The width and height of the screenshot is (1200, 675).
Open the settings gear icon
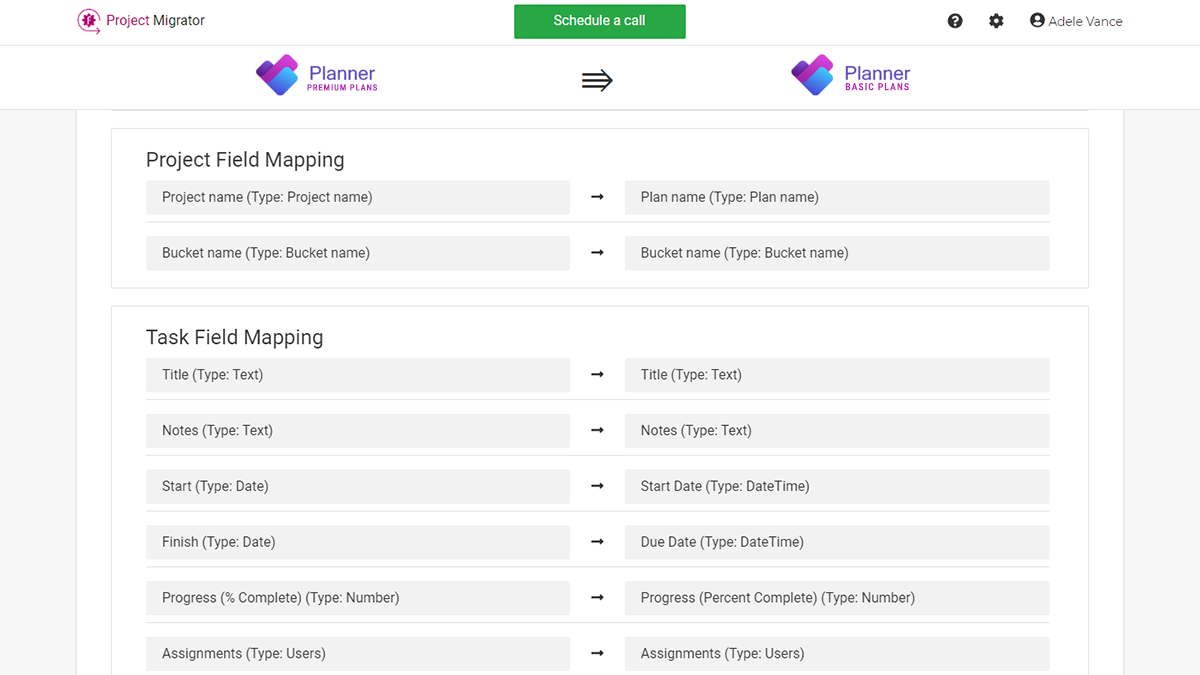pos(996,21)
